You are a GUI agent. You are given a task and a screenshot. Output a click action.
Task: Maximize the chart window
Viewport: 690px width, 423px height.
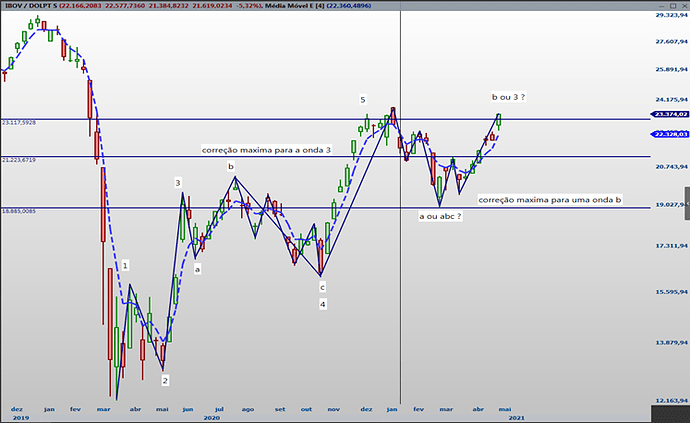point(673,6)
